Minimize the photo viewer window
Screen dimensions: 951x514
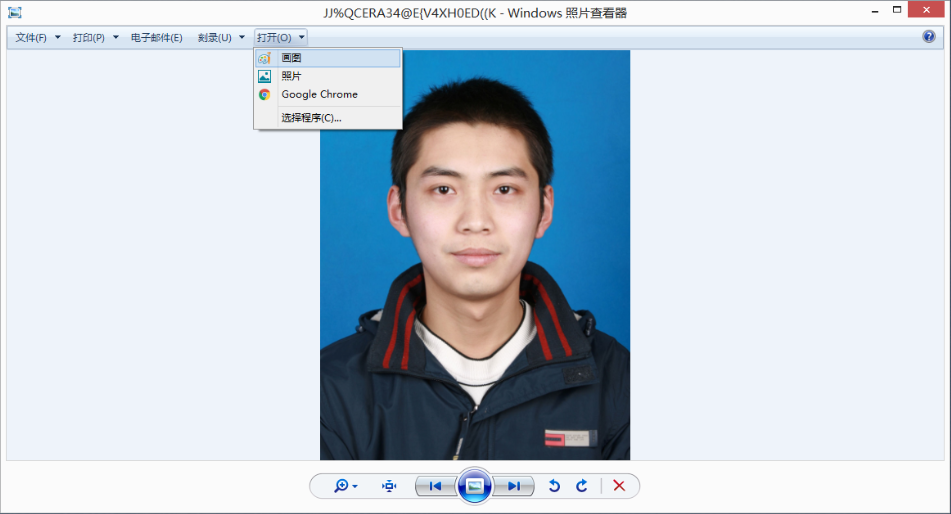[875, 11]
